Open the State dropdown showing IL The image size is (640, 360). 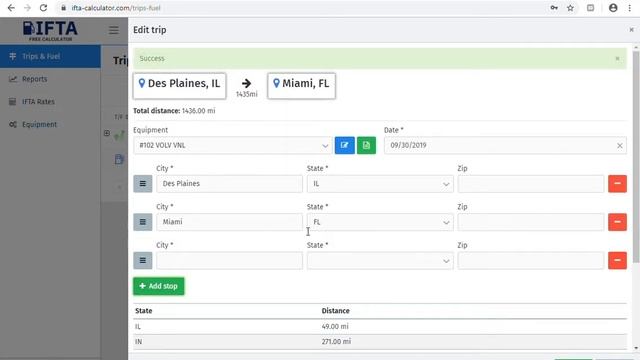[x=380, y=184]
